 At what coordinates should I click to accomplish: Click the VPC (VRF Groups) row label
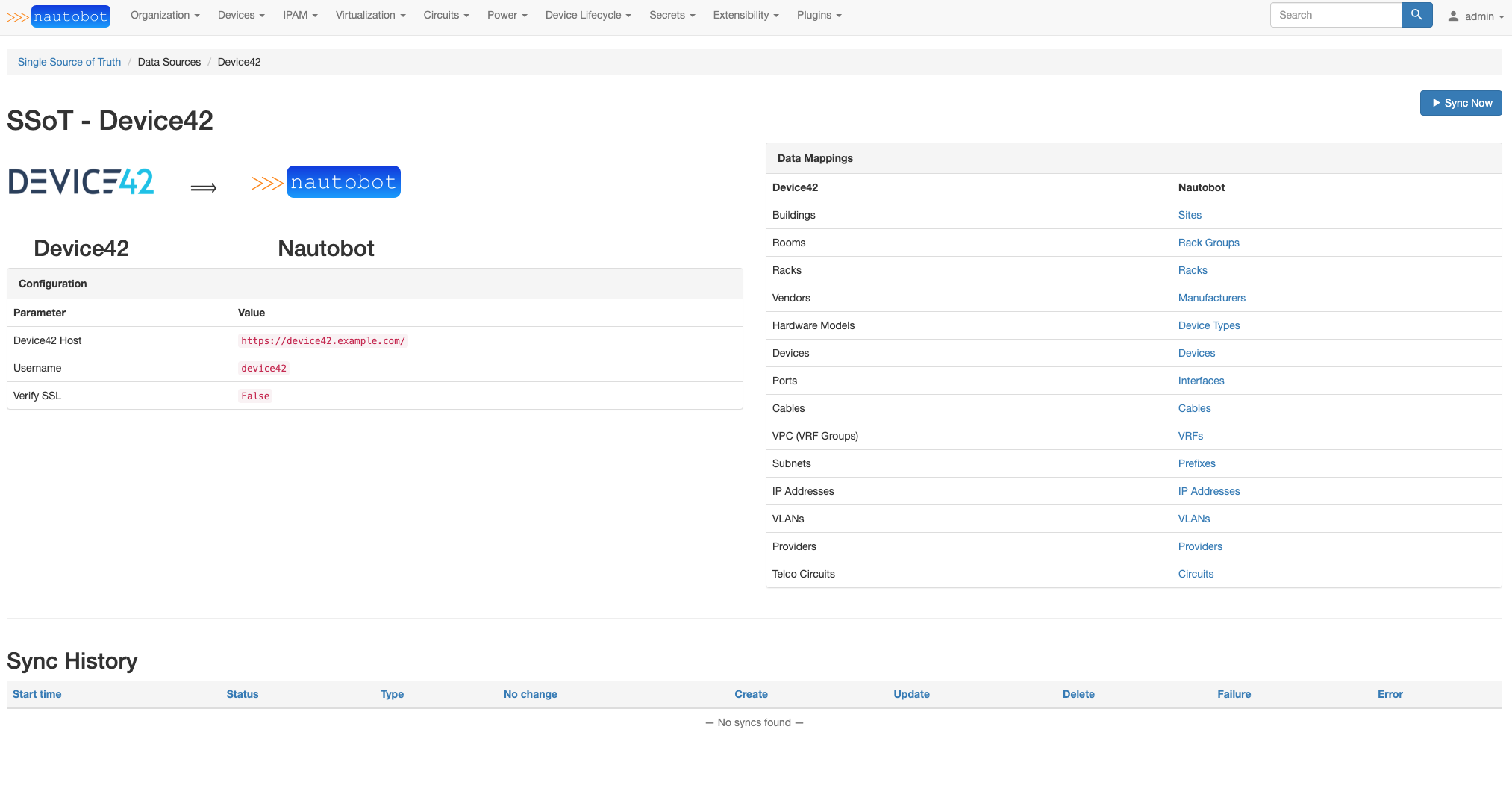(x=815, y=436)
